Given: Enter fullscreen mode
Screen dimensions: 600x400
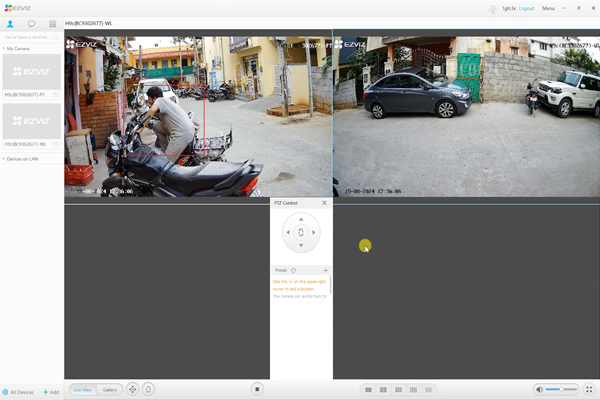Looking at the screenshot, I should pos(589,389).
